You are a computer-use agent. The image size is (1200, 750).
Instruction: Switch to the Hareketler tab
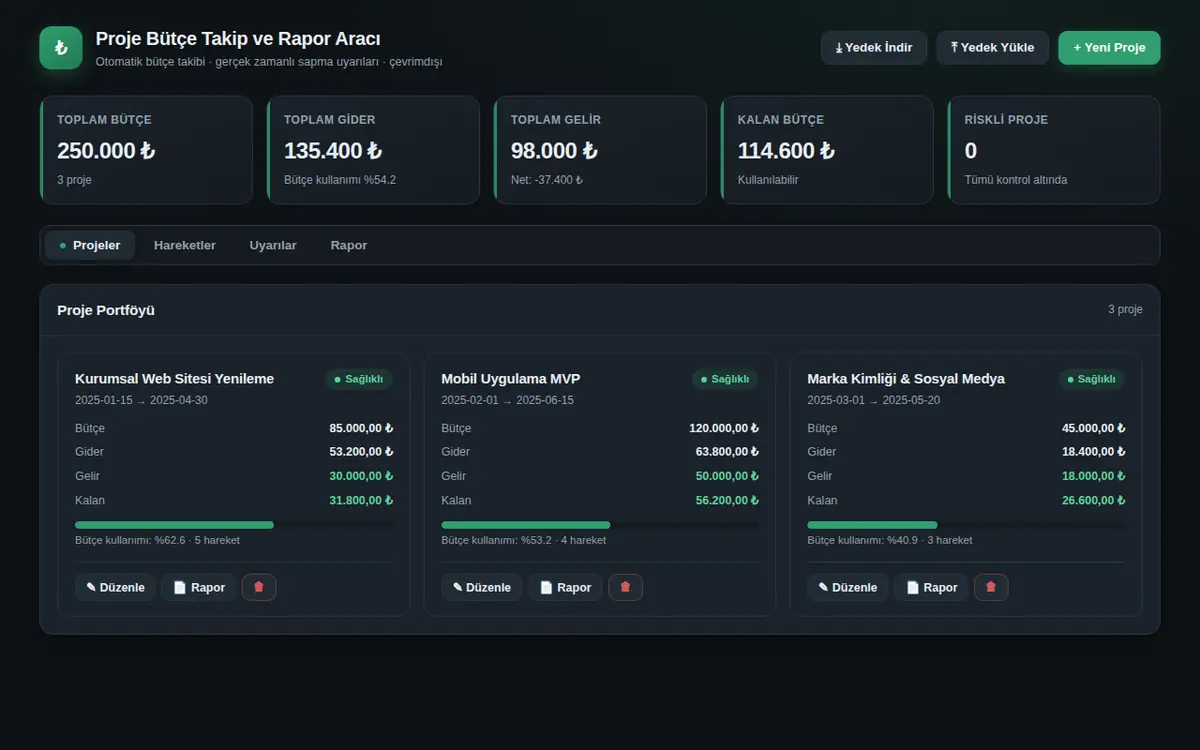(x=185, y=245)
